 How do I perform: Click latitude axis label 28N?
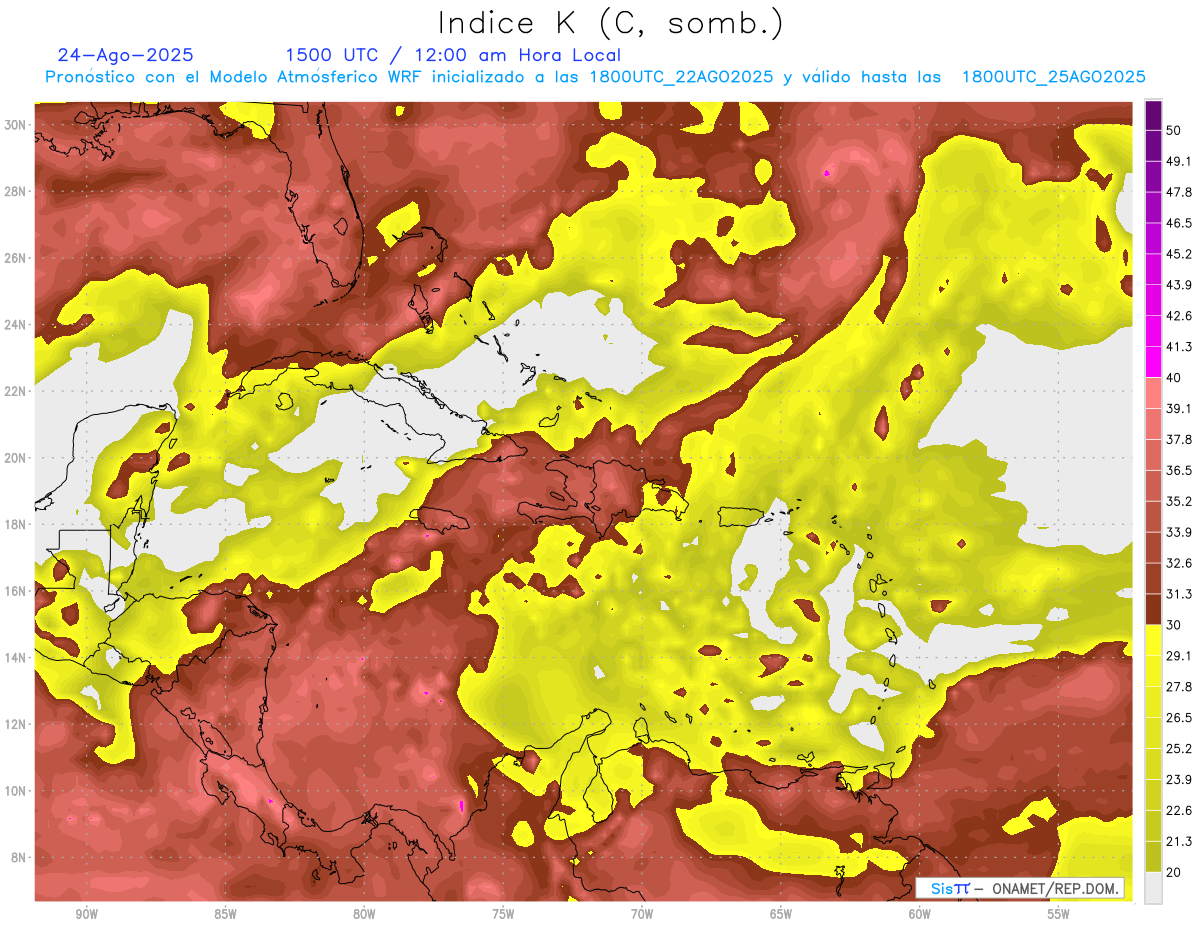(15, 191)
